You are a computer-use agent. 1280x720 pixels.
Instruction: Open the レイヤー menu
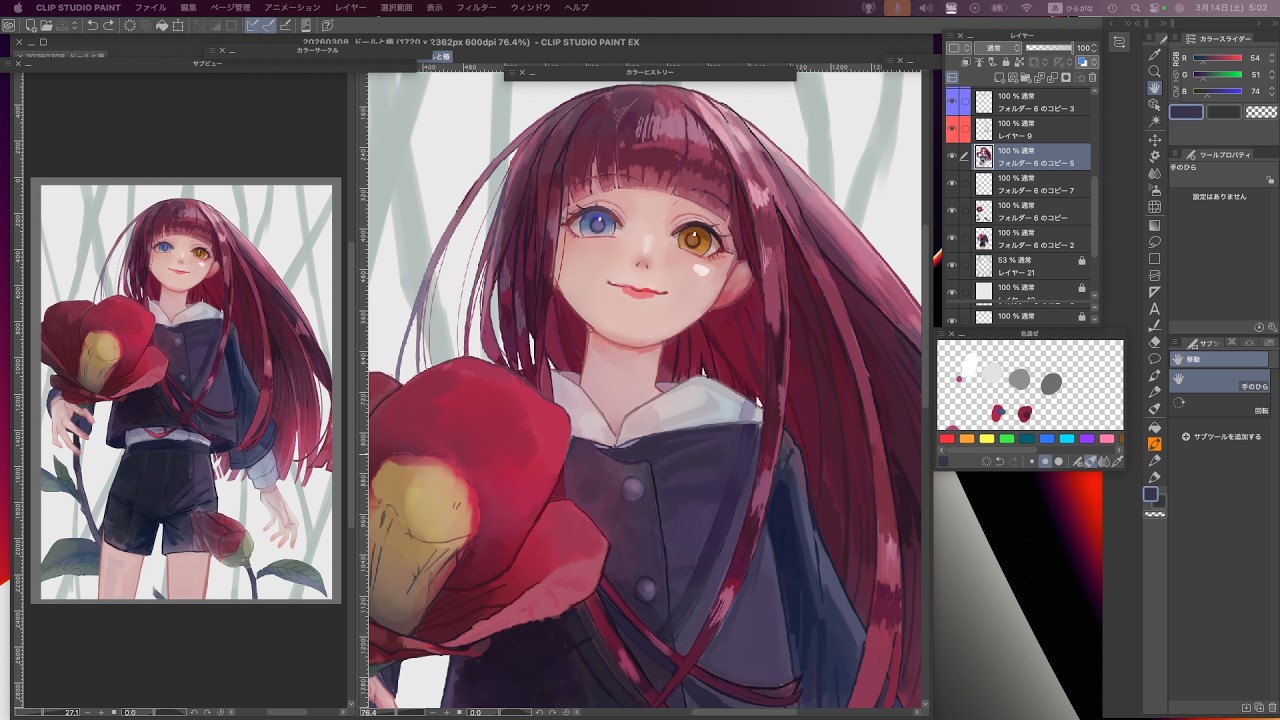(350, 7)
